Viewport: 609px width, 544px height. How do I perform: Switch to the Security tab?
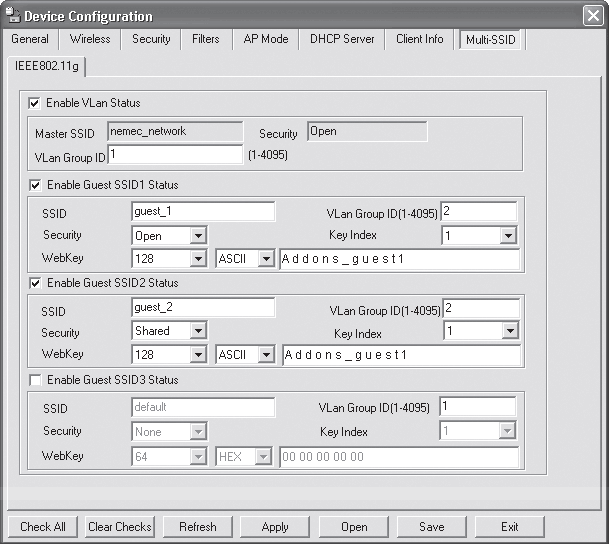pyautogui.click(x=151, y=39)
